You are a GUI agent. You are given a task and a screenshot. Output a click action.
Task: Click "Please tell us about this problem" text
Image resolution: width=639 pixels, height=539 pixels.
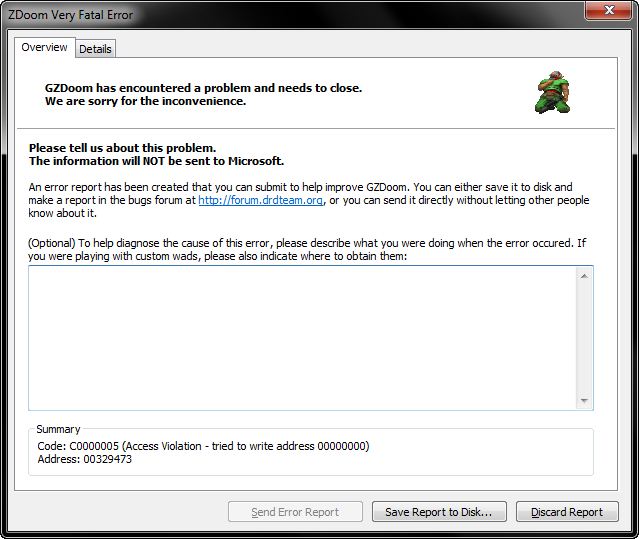pos(122,147)
